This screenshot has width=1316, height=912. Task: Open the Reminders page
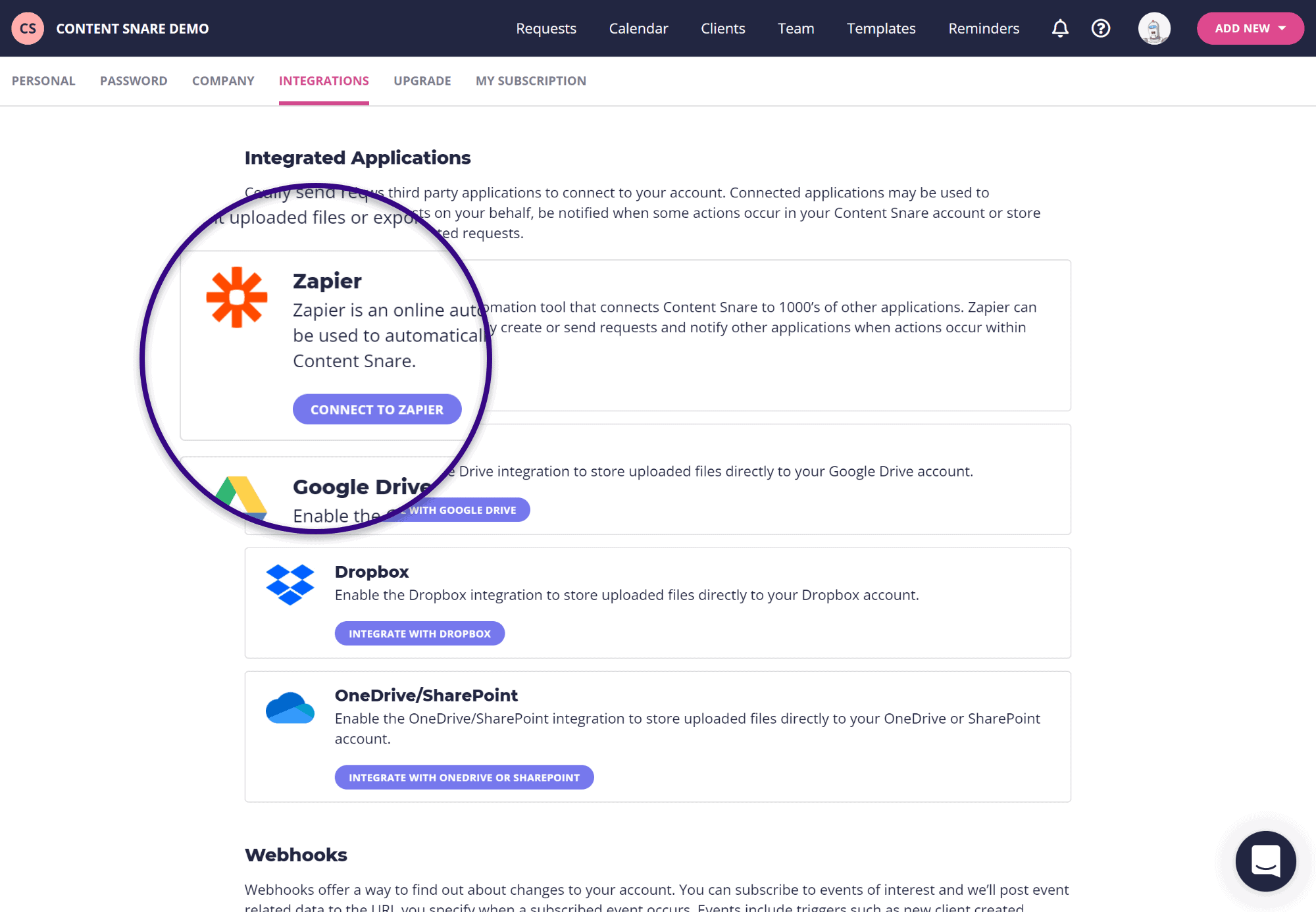point(984,28)
